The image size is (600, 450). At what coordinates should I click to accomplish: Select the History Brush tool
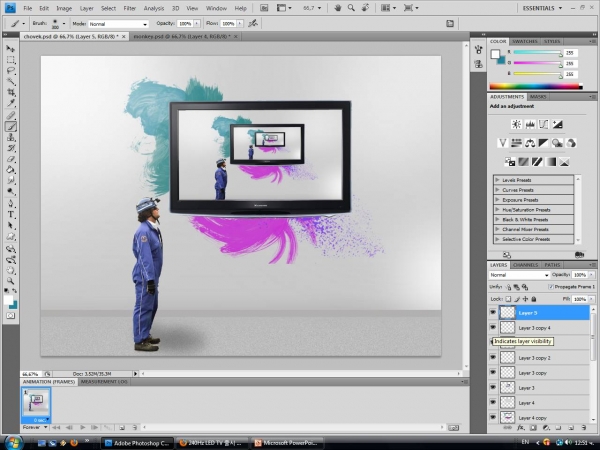[x=11, y=148]
